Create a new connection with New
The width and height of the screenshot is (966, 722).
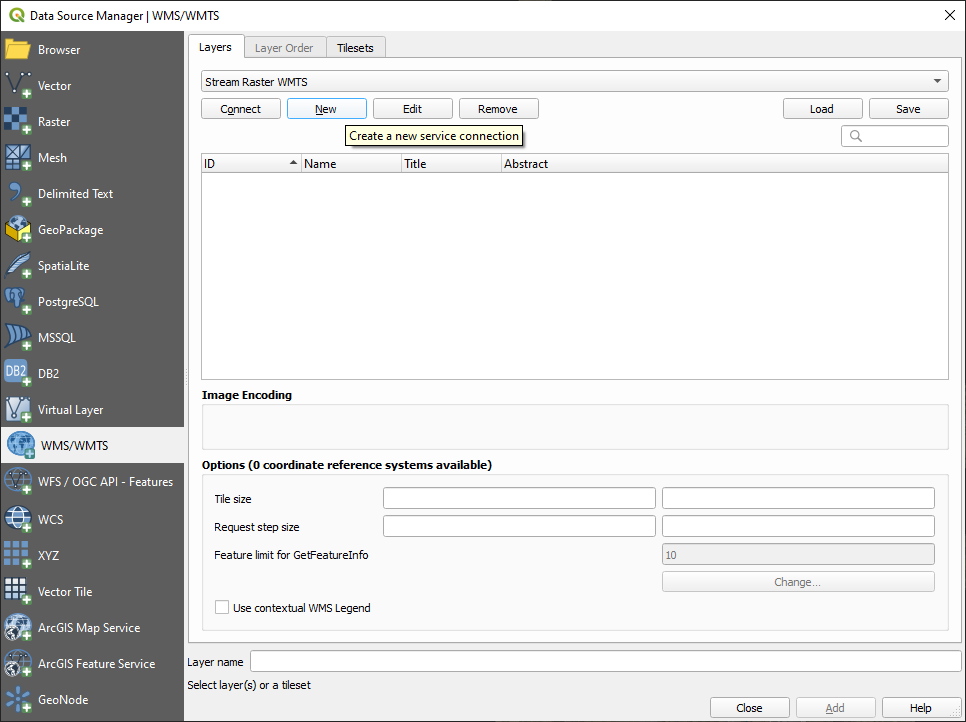(327, 109)
